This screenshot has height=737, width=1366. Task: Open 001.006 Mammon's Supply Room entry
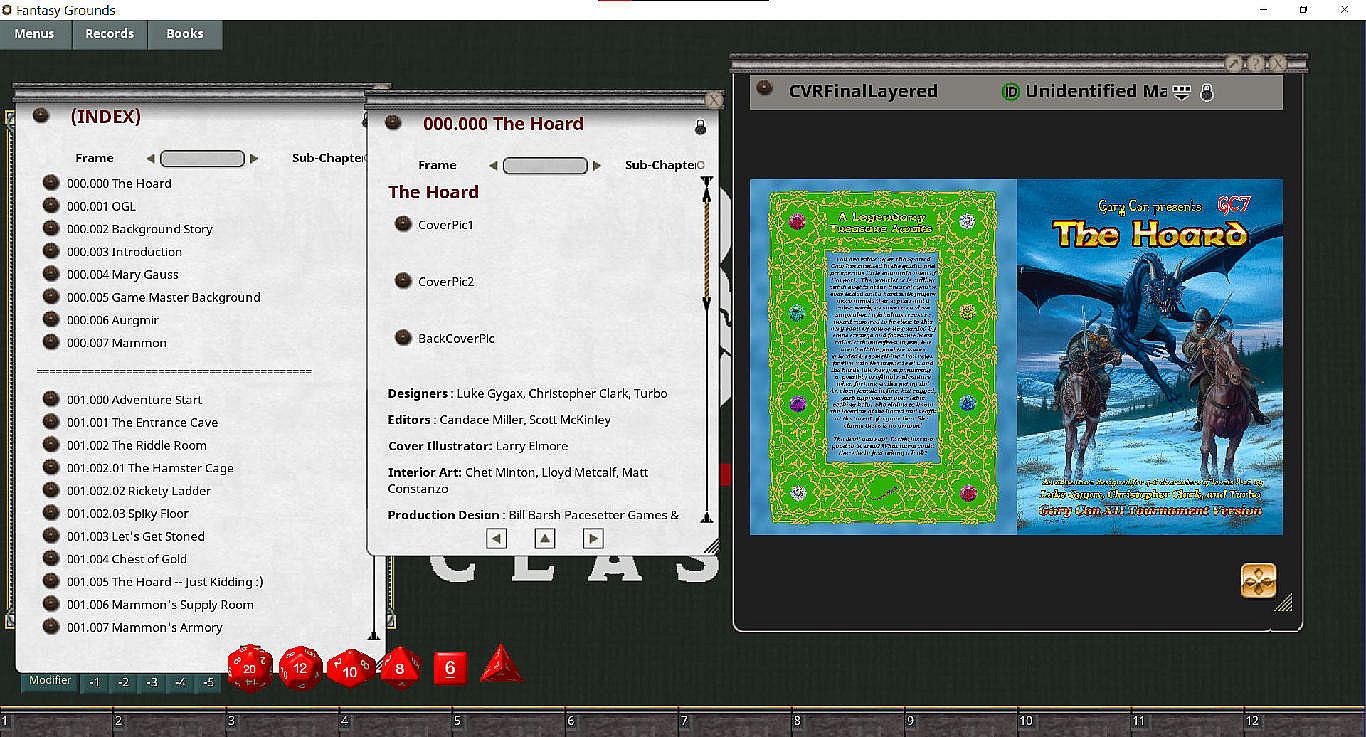[161, 604]
